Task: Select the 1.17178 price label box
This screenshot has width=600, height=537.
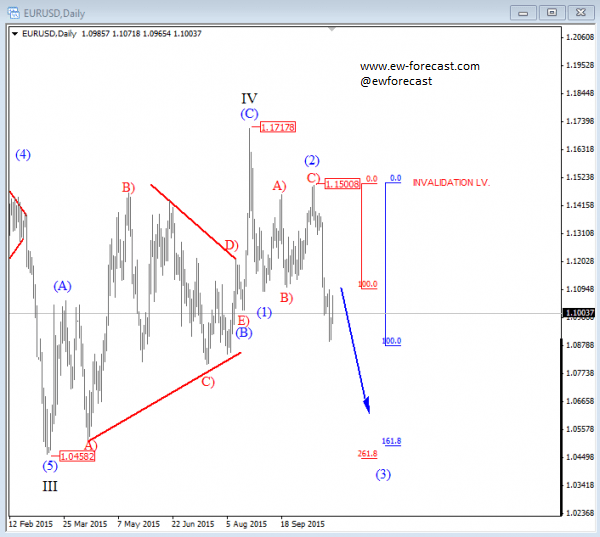Action: (x=278, y=127)
